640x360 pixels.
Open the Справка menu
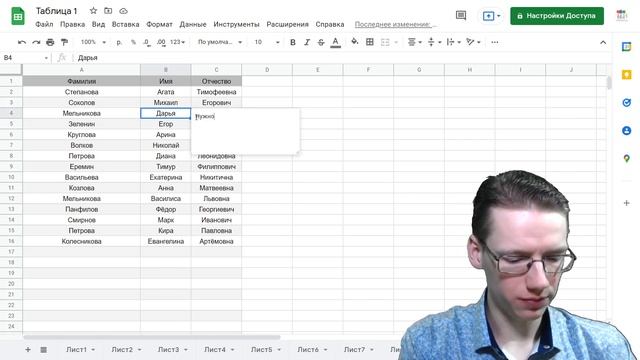(330, 24)
